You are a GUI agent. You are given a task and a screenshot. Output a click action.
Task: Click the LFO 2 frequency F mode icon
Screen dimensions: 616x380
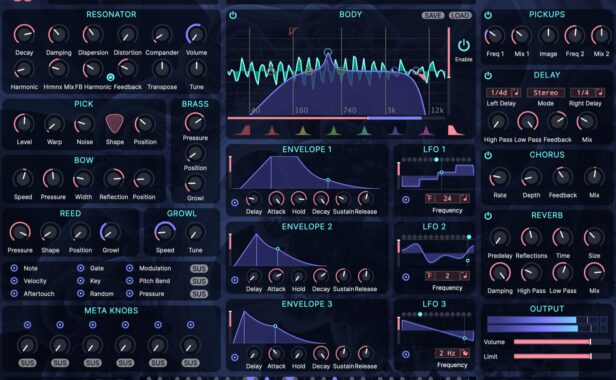point(429,276)
